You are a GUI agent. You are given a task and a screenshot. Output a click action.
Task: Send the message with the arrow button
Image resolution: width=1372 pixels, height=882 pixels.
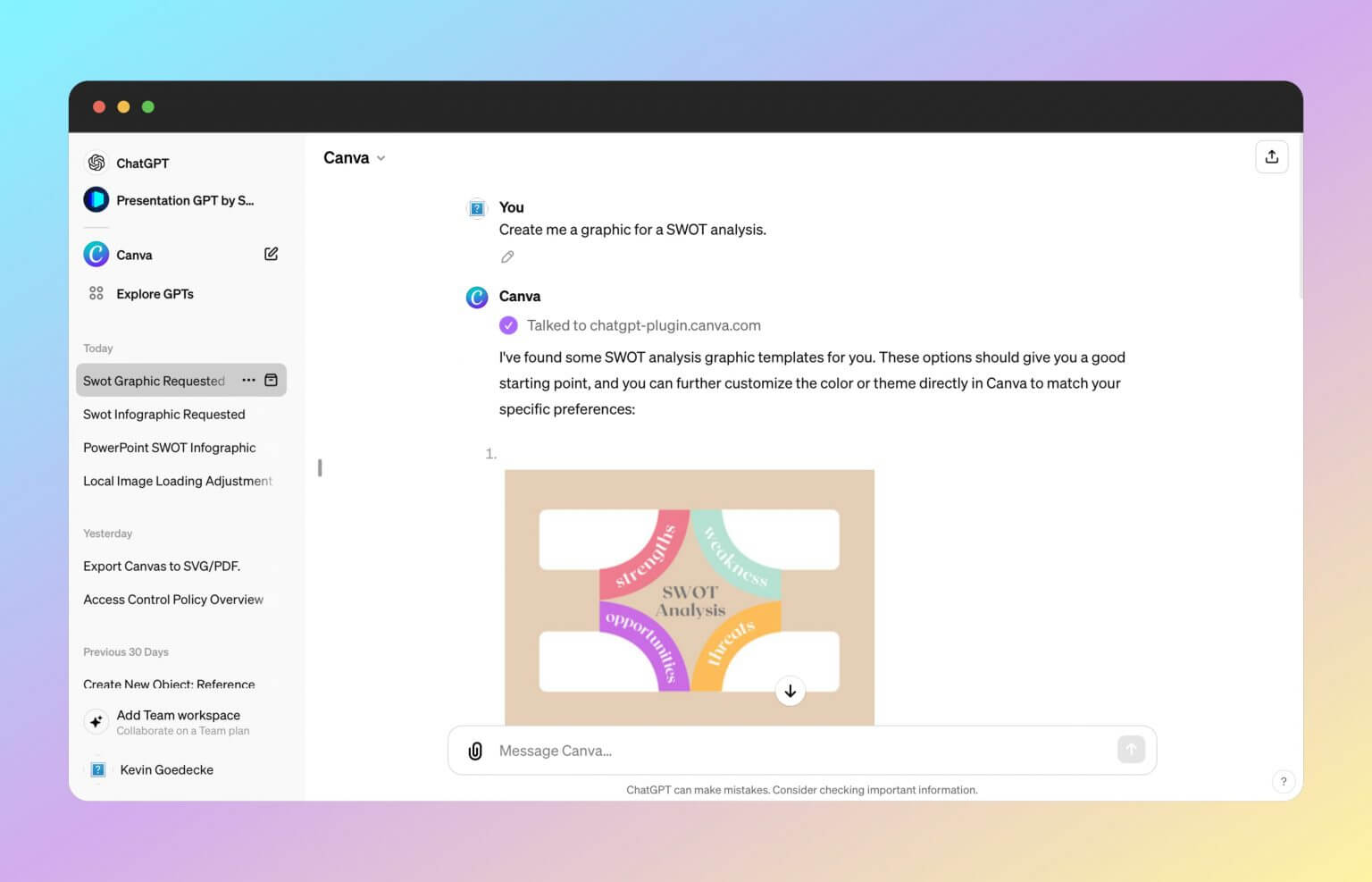pos(1130,750)
